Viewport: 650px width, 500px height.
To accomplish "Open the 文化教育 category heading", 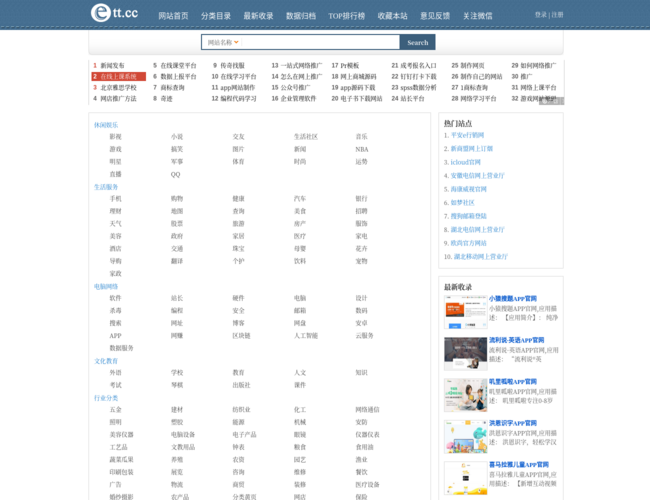I will [106, 361].
